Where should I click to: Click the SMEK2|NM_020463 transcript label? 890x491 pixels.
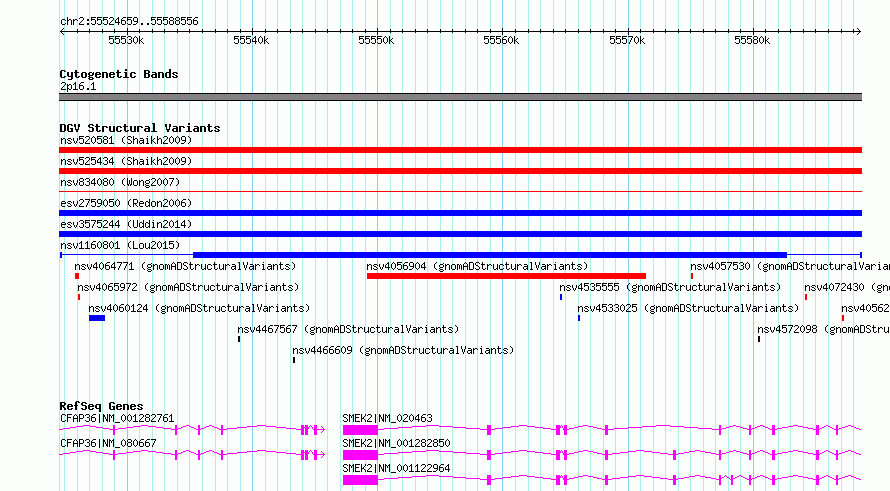pyautogui.click(x=387, y=418)
